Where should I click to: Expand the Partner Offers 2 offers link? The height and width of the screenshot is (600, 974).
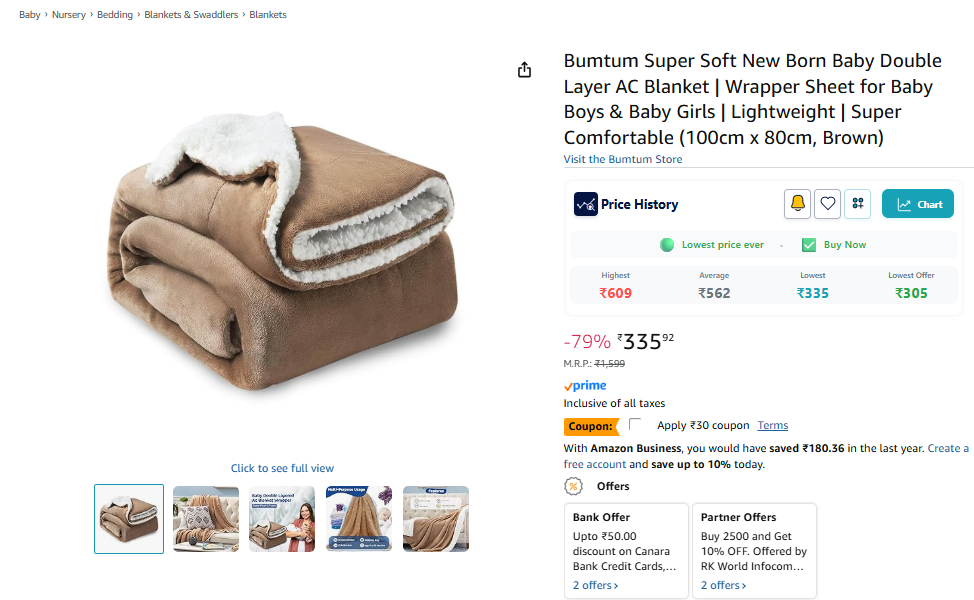point(723,585)
